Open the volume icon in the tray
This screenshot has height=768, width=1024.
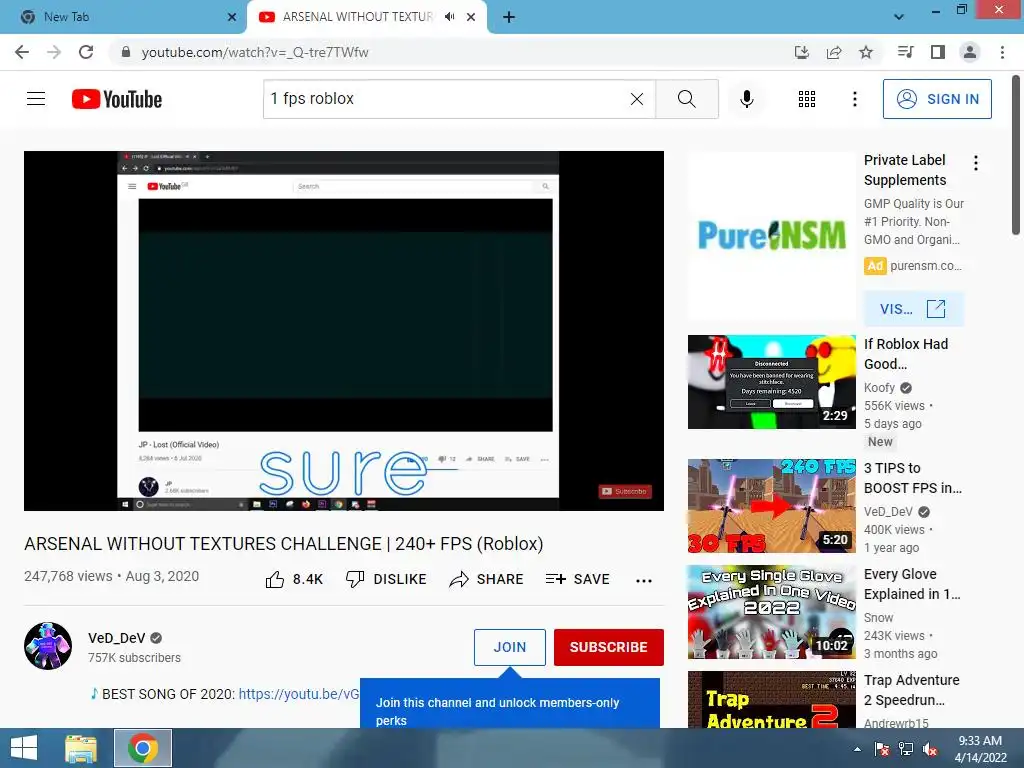[930, 749]
